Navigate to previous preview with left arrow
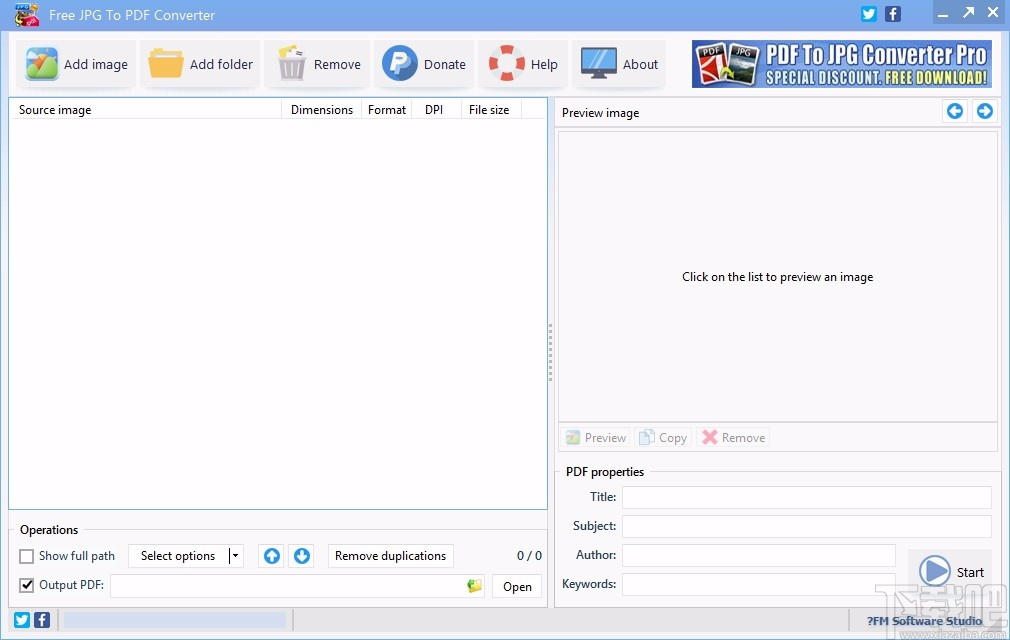 pyautogui.click(x=954, y=111)
